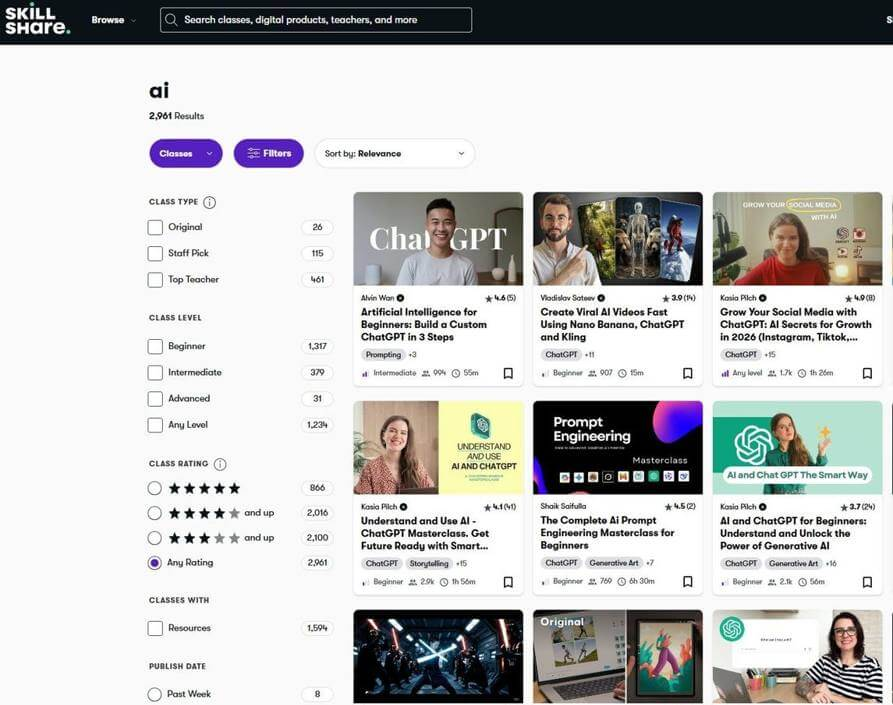Open the Original-labeled laptop and tablet thumbnail

pos(617,657)
